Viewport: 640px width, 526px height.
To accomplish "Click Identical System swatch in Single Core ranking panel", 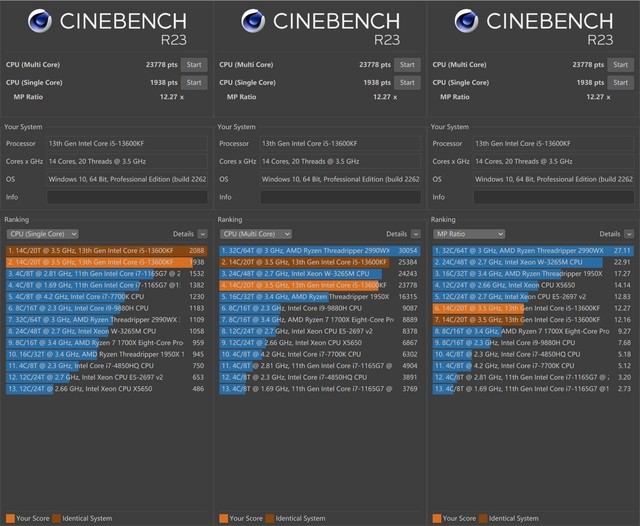I will pyautogui.click(x=56, y=518).
